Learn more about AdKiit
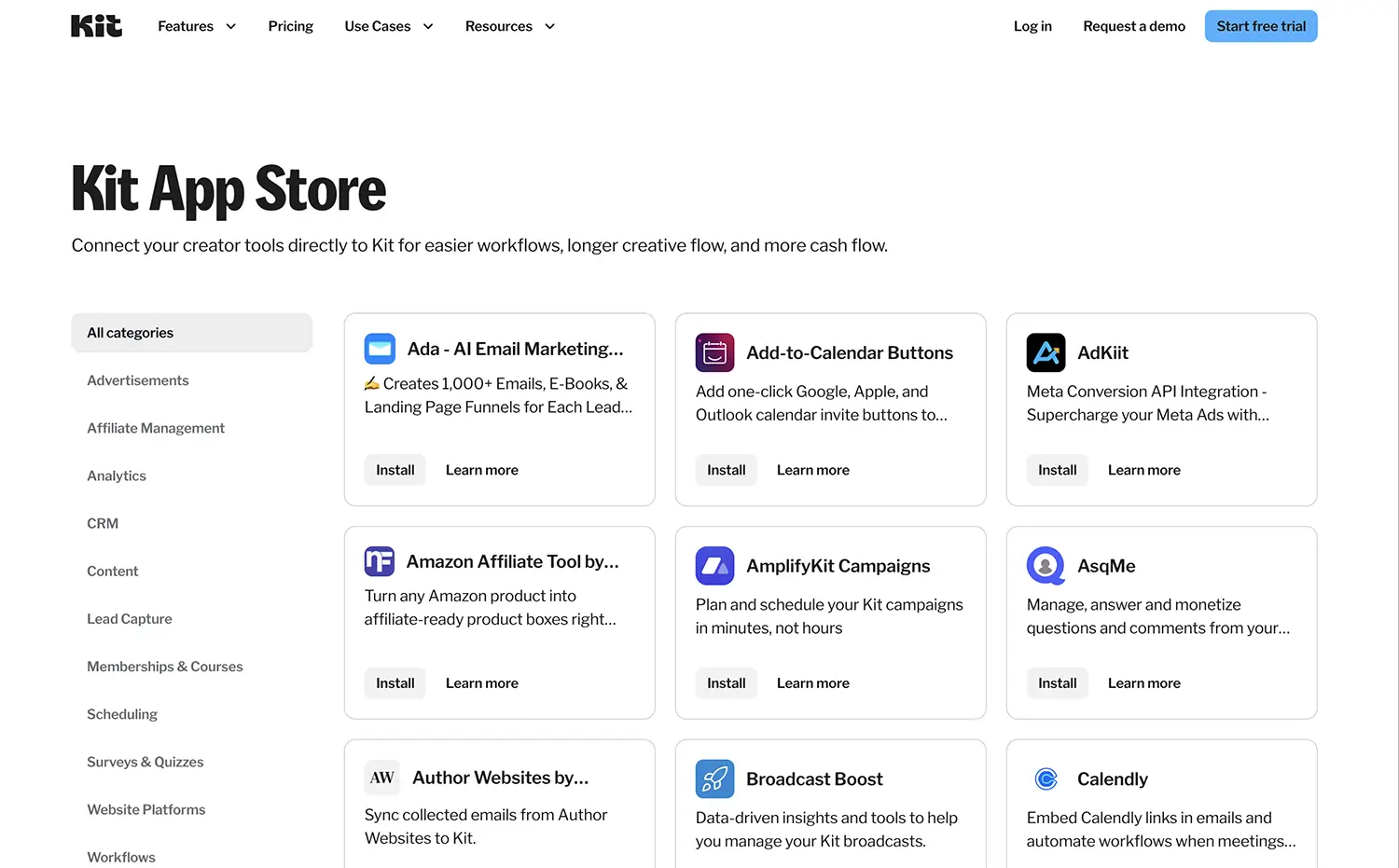The width and height of the screenshot is (1399, 868). [1144, 470]
